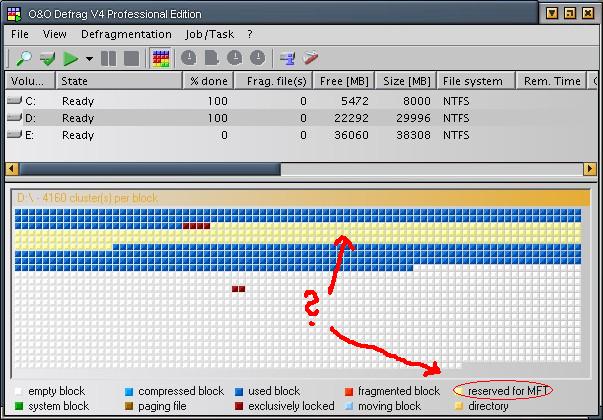The image size is (603, 420).
Task: Click the O&O Defrag title bar icon
Action: coord(14,14)
